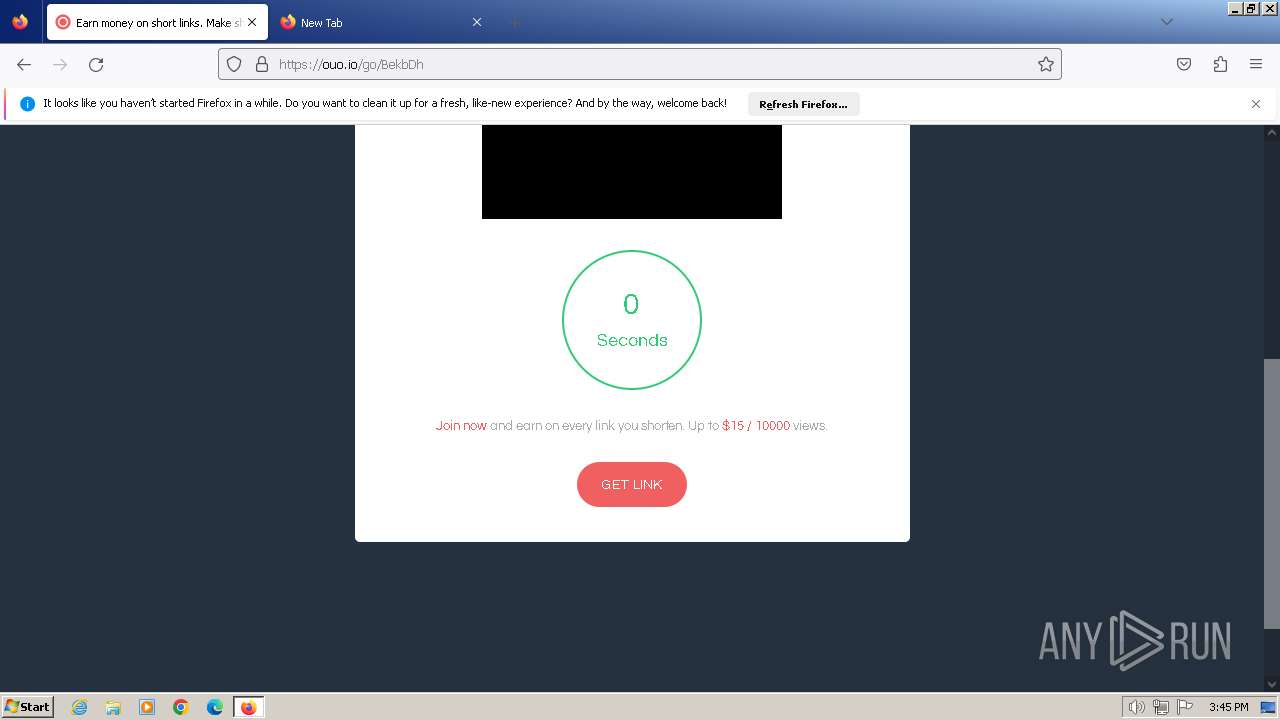The width and height of the screenshot is (1280, 720).
Task: Select the Earn money on short links tab
Action: [x=157, y=22]
